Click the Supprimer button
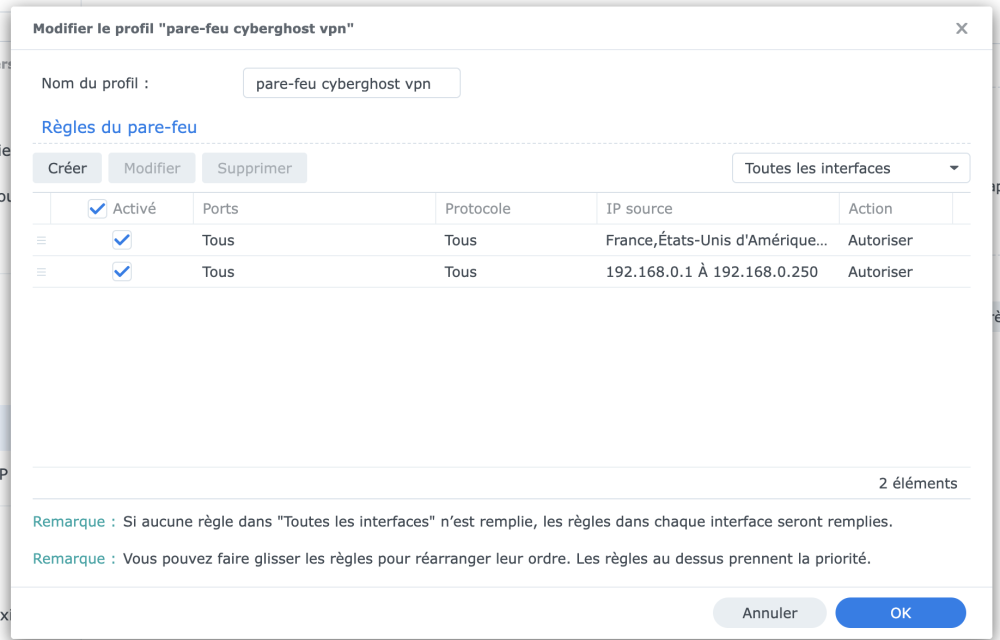 coord(254,168)
